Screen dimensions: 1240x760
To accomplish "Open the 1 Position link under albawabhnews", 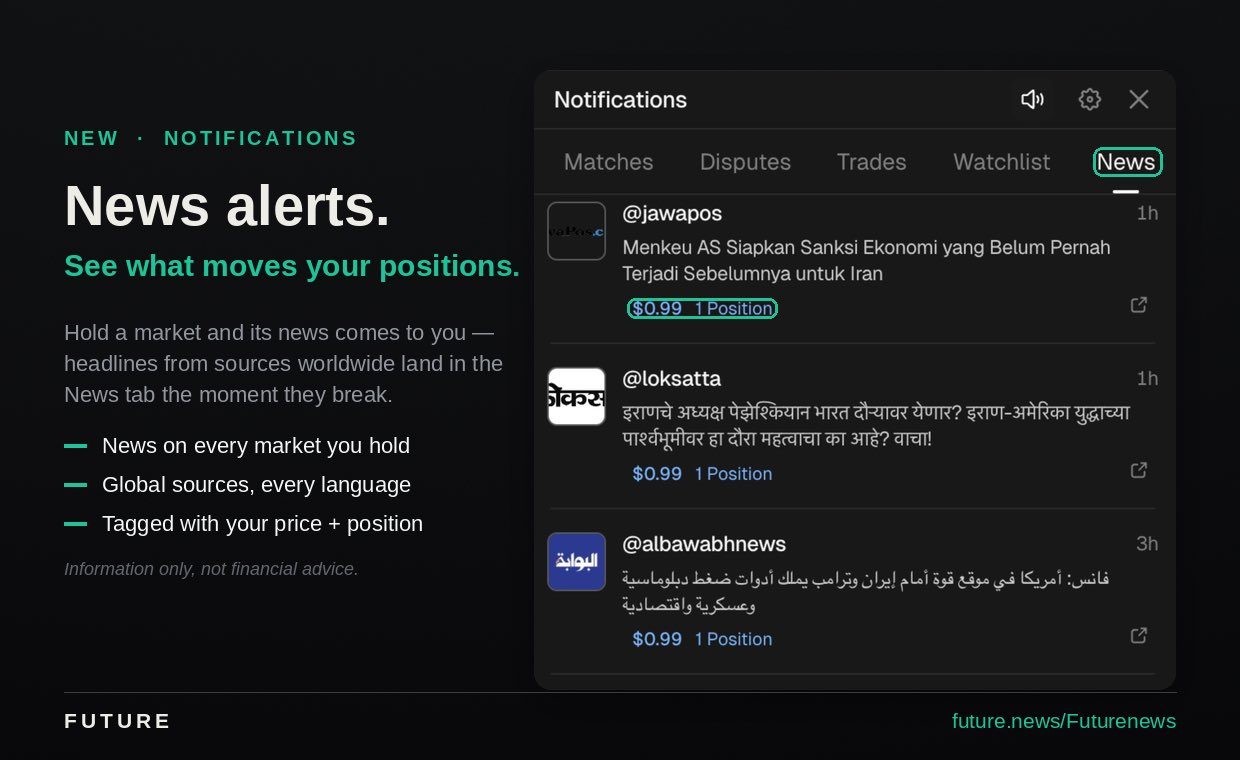I will tap(733, 639).
